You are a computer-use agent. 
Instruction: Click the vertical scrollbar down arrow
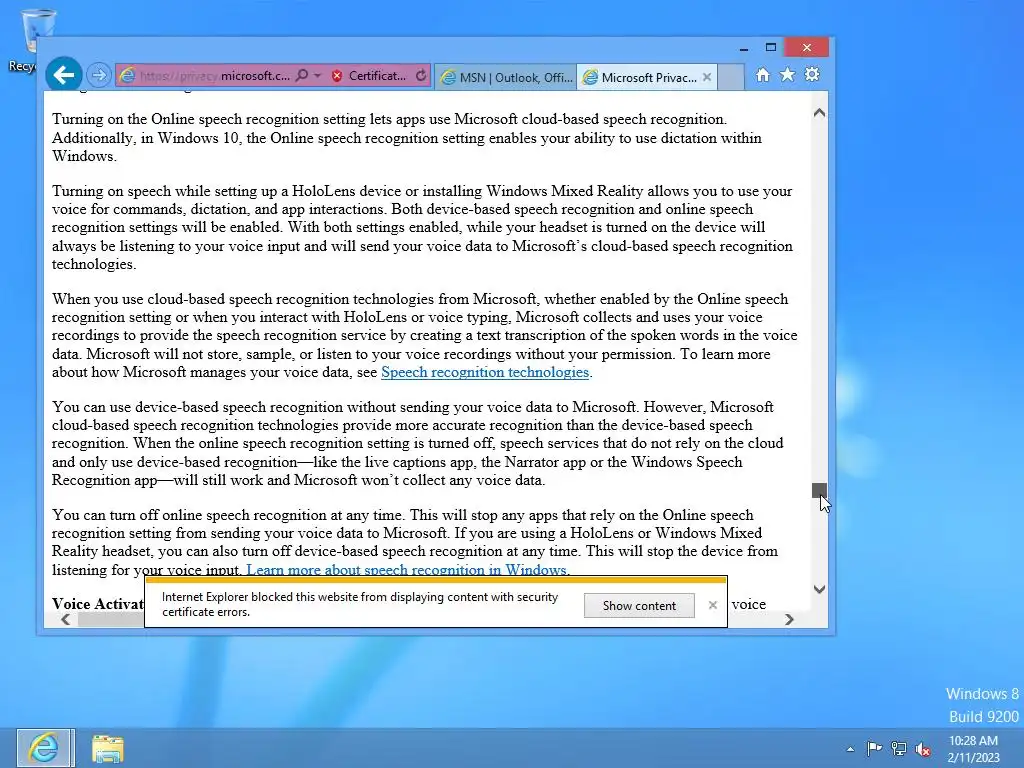click(x=819, y=589)
